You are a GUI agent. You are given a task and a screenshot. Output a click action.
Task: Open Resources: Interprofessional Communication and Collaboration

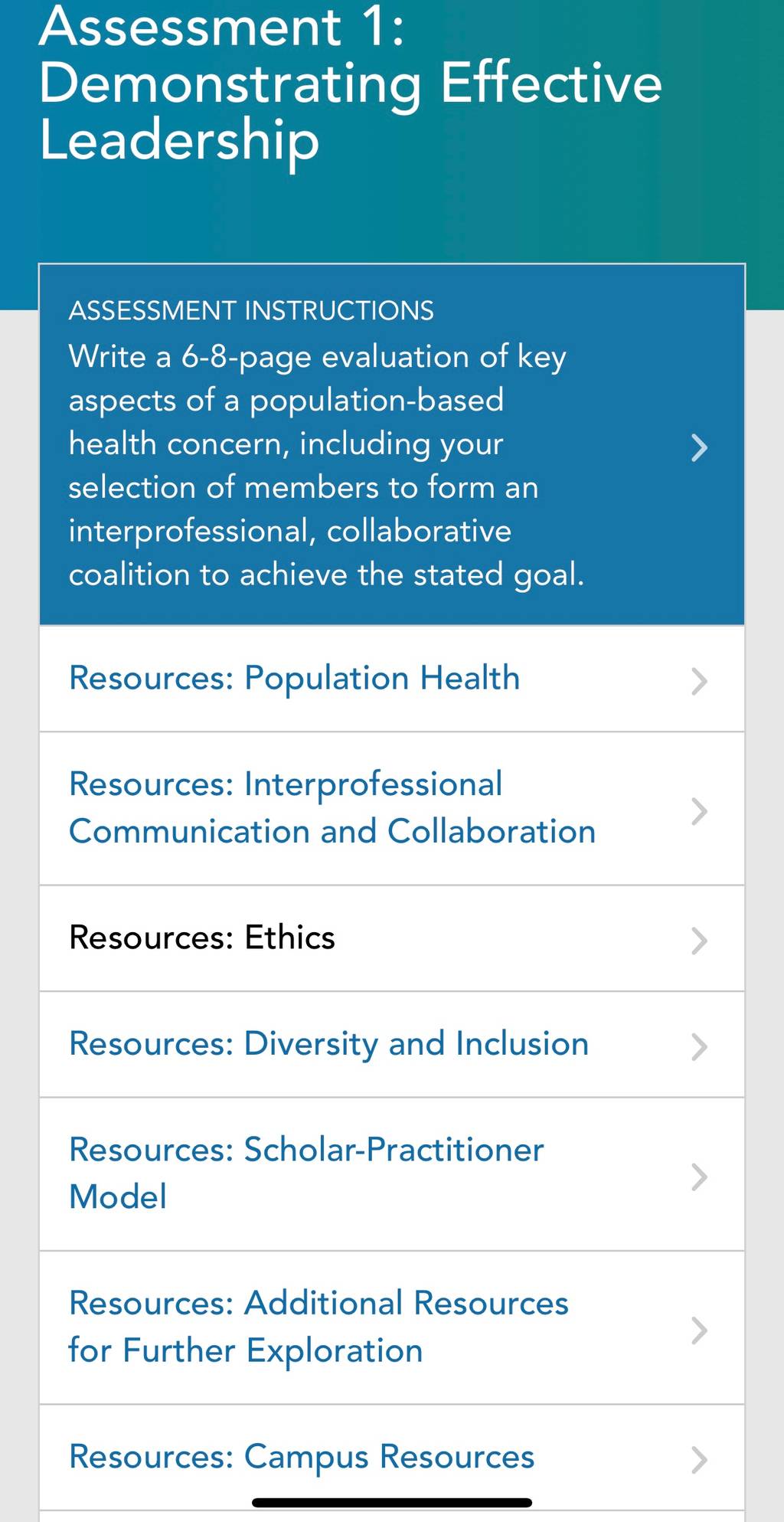pos(332,808)
